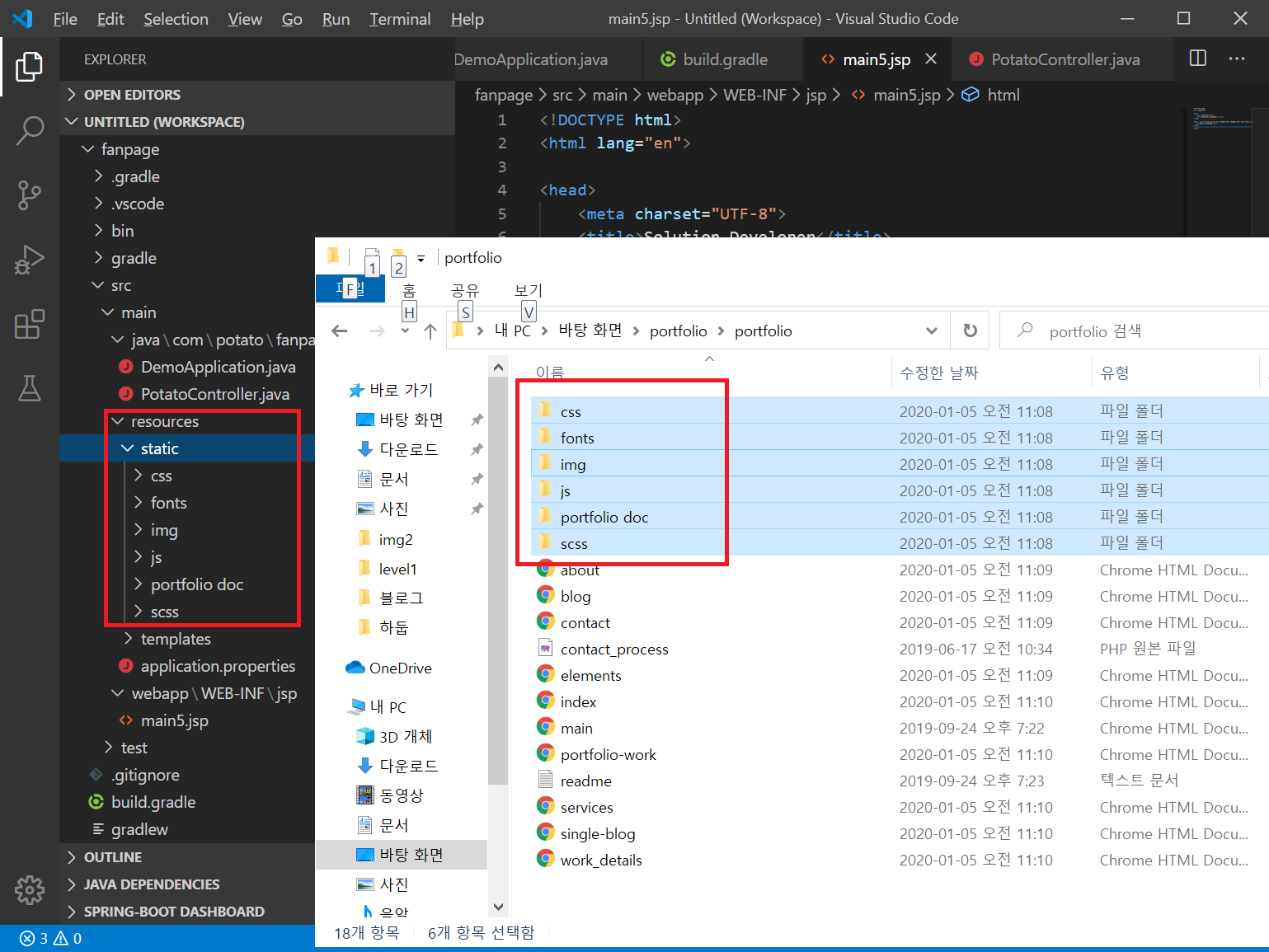Viewport: 1269px width, 952px height.
Task: Expand the SPRING-BOOT DASHBOARD section
Action: pyautogui.click(x=72, y=912)
